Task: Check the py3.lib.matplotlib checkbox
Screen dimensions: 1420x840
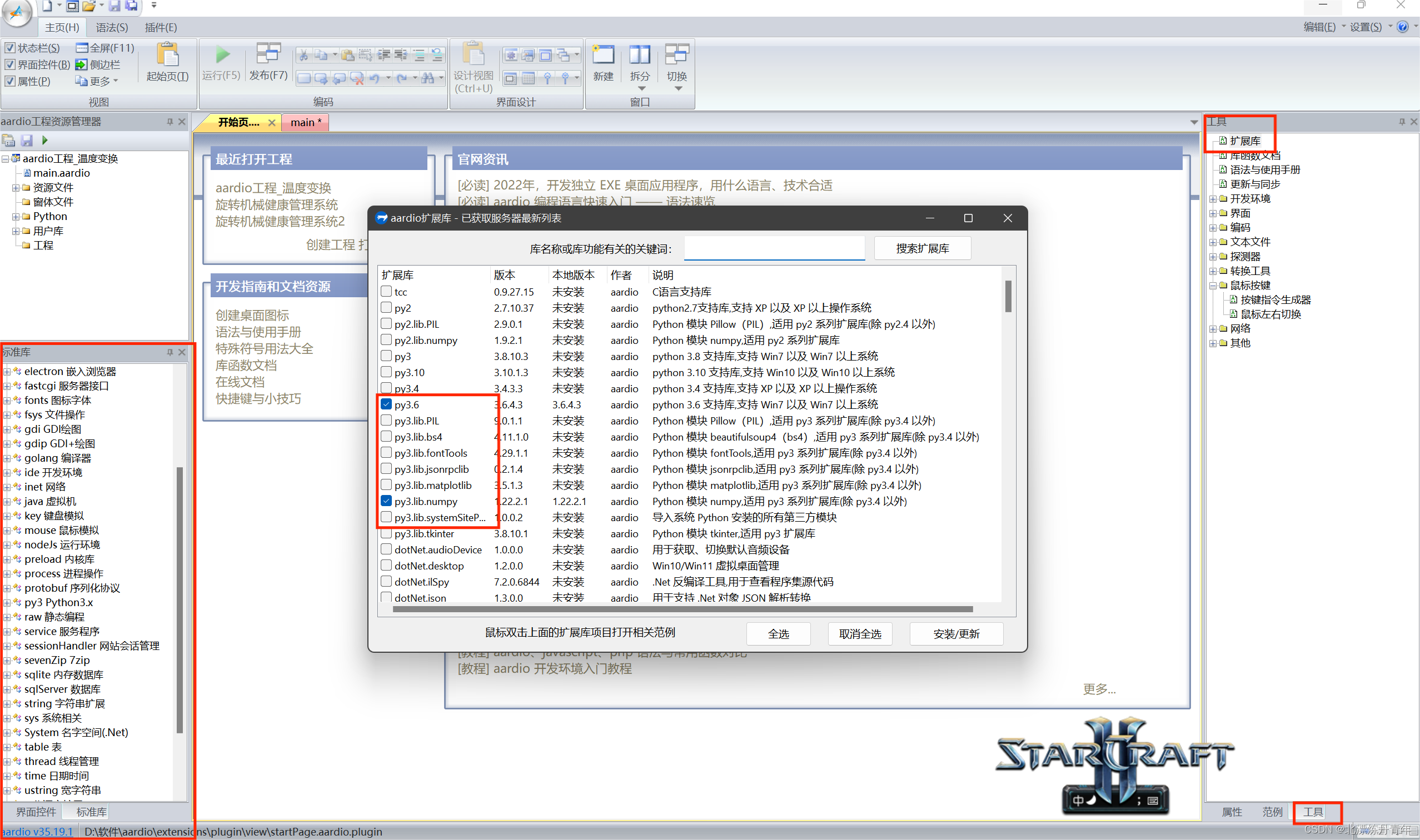Action: coord(386,485)
